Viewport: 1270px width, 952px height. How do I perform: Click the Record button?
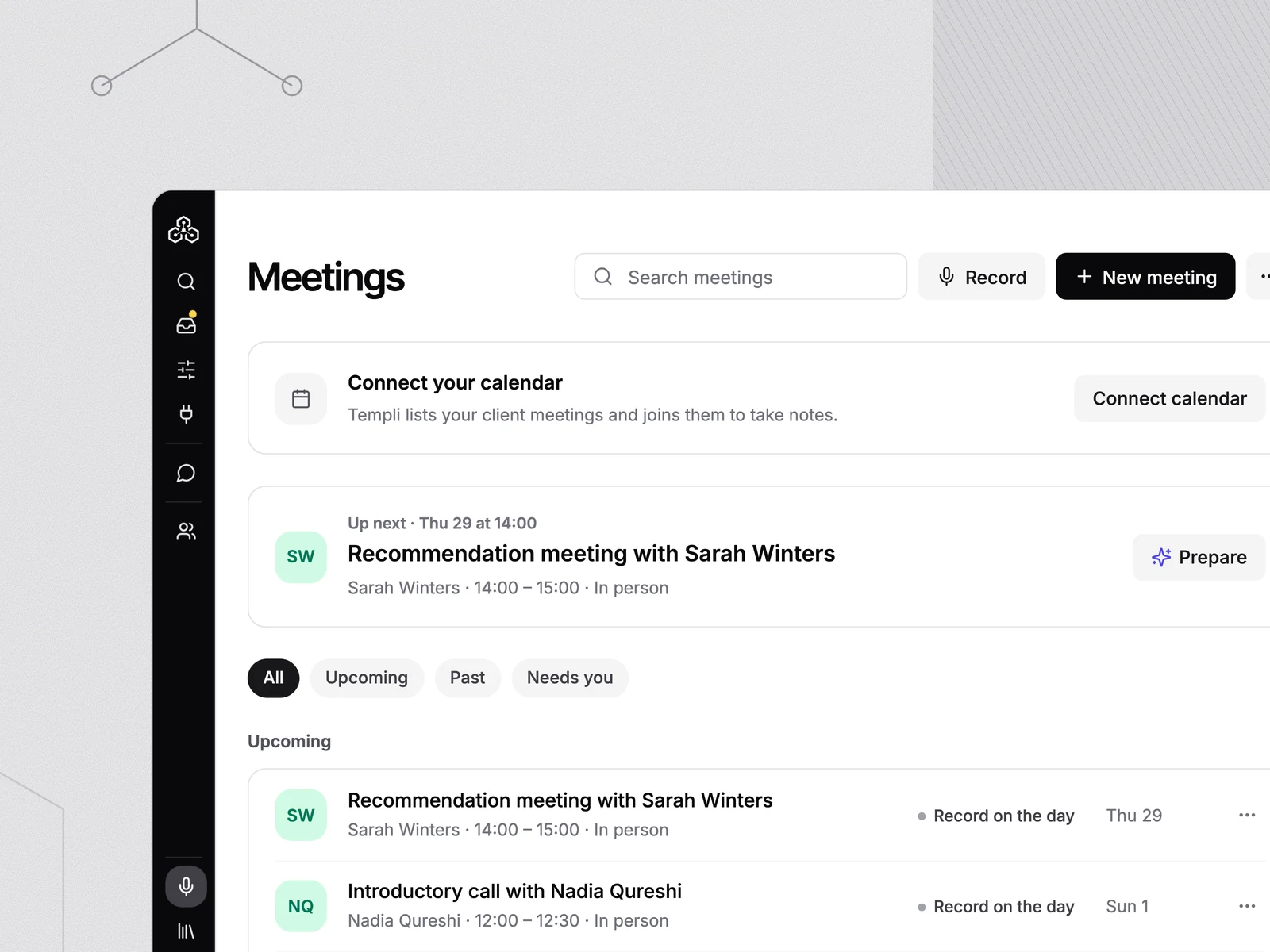point(981,277)
